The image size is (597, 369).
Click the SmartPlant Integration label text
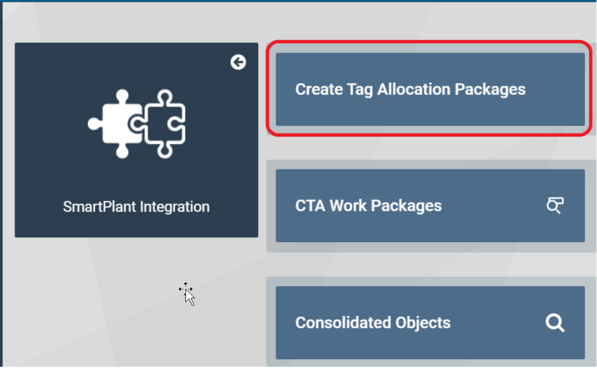(136, 207)
